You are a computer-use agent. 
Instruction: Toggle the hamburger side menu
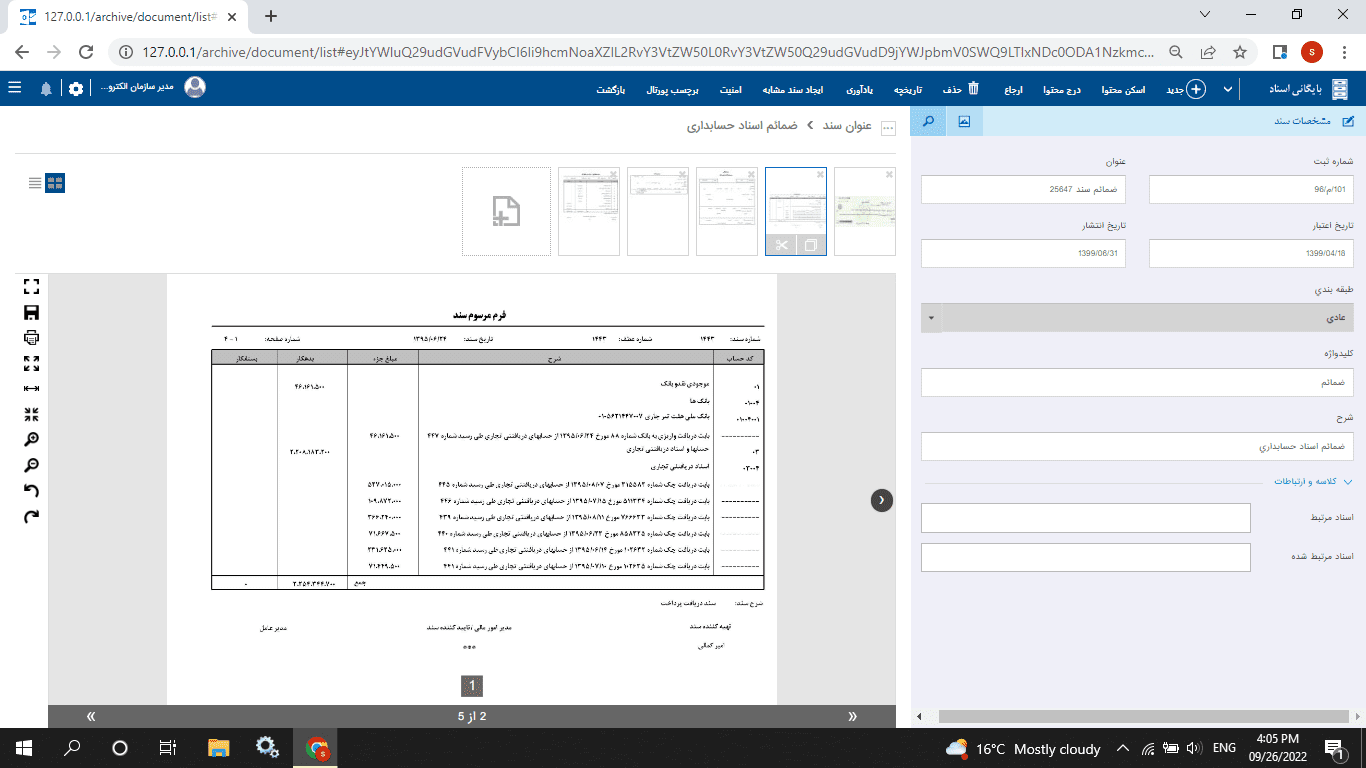15,88
